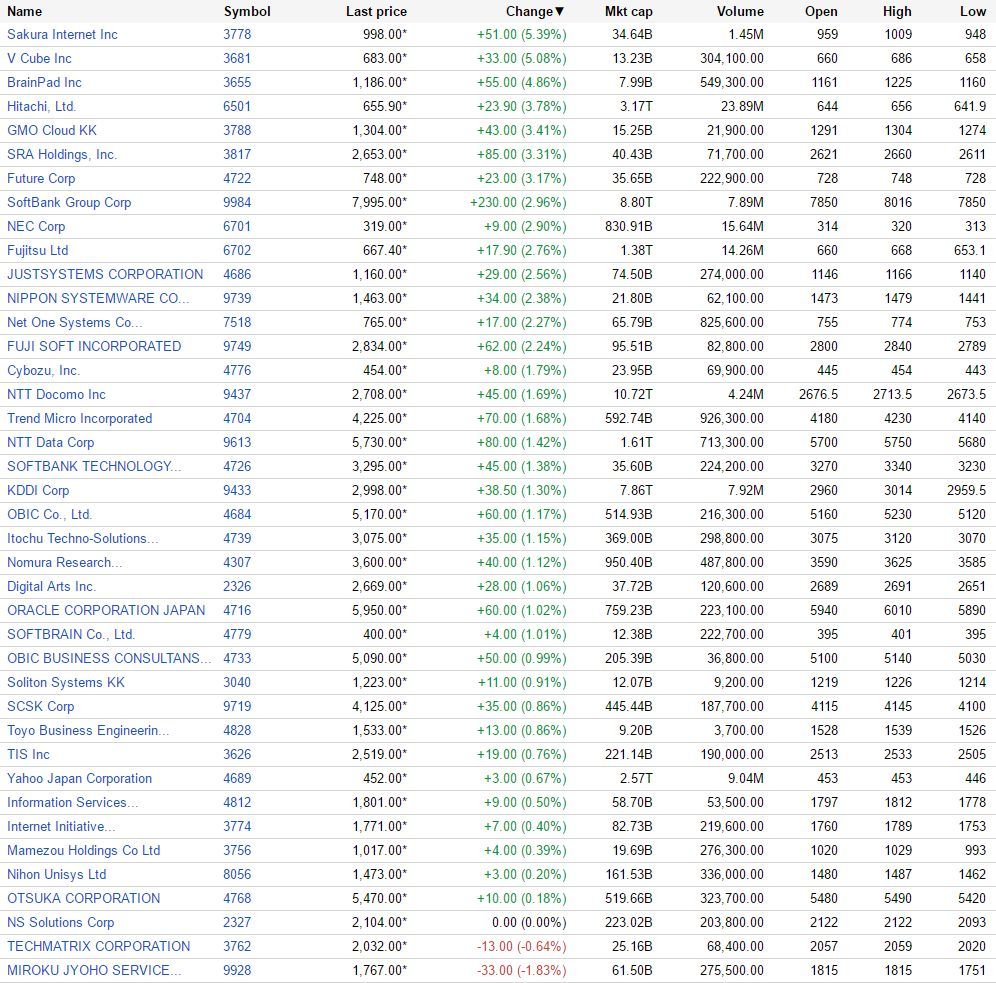Open NTT Docomo Inc link

(57, 394)
